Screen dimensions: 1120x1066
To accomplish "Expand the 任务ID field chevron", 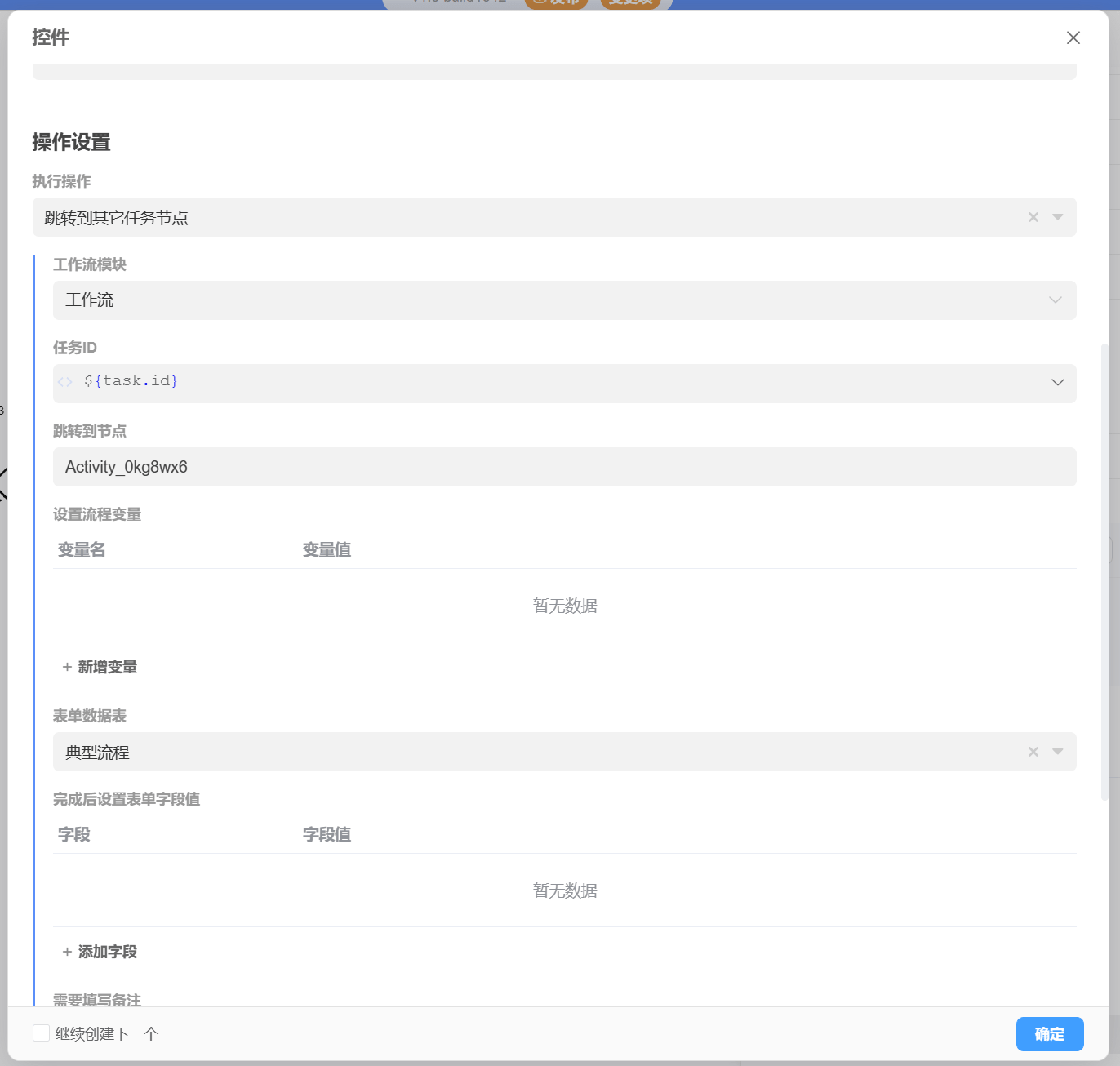I will click(1057, 382).
